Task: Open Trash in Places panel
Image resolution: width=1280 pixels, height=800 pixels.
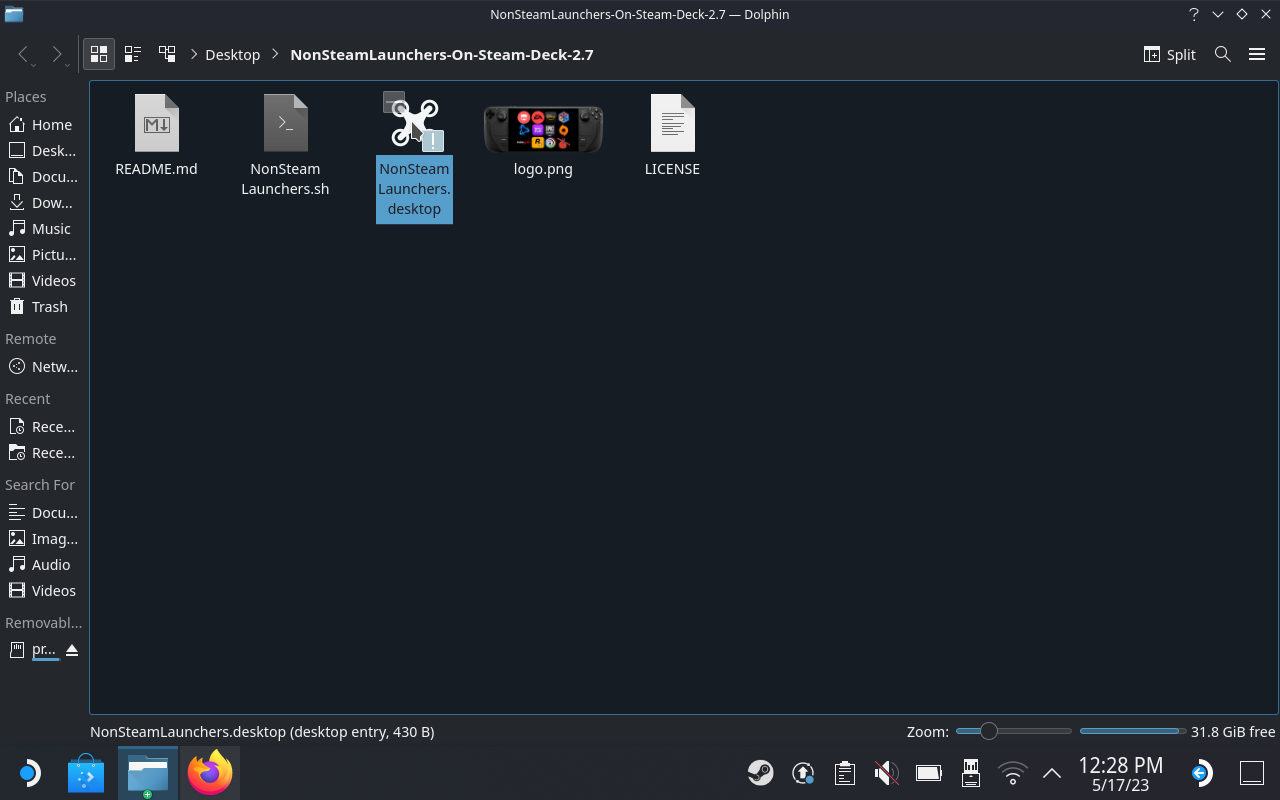Action: click(49, 307)
